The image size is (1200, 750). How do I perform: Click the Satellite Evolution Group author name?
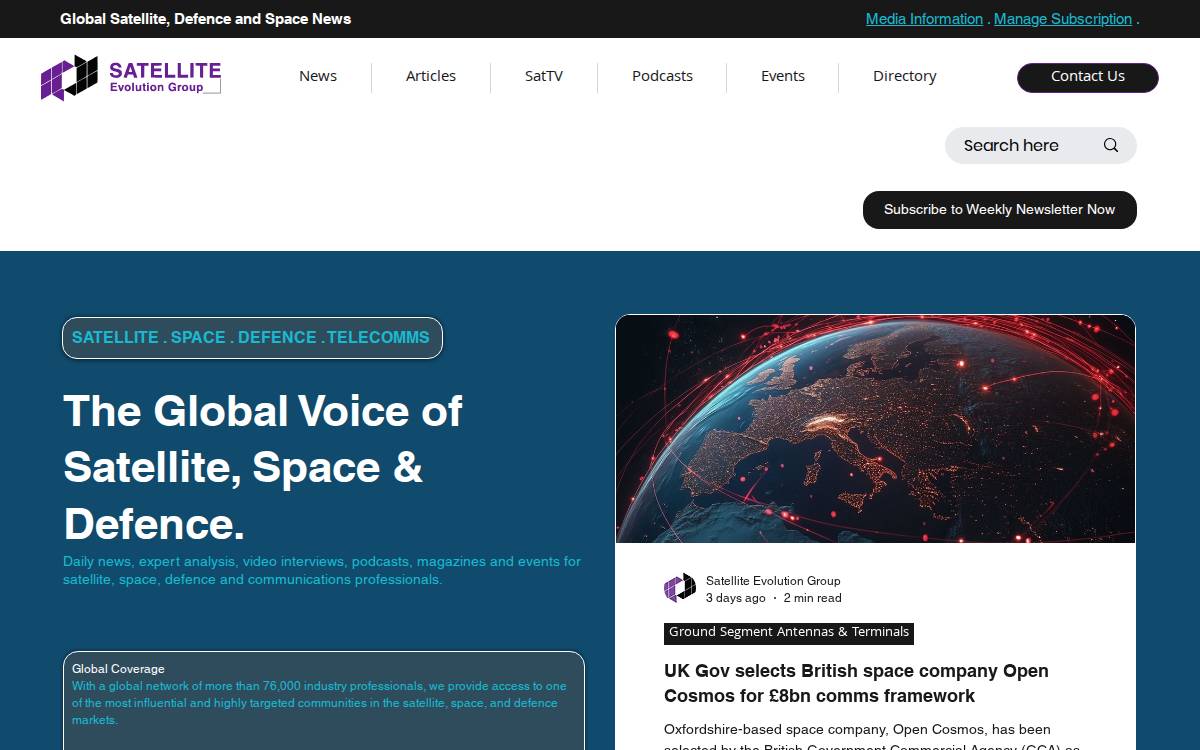tap(773, 581)
